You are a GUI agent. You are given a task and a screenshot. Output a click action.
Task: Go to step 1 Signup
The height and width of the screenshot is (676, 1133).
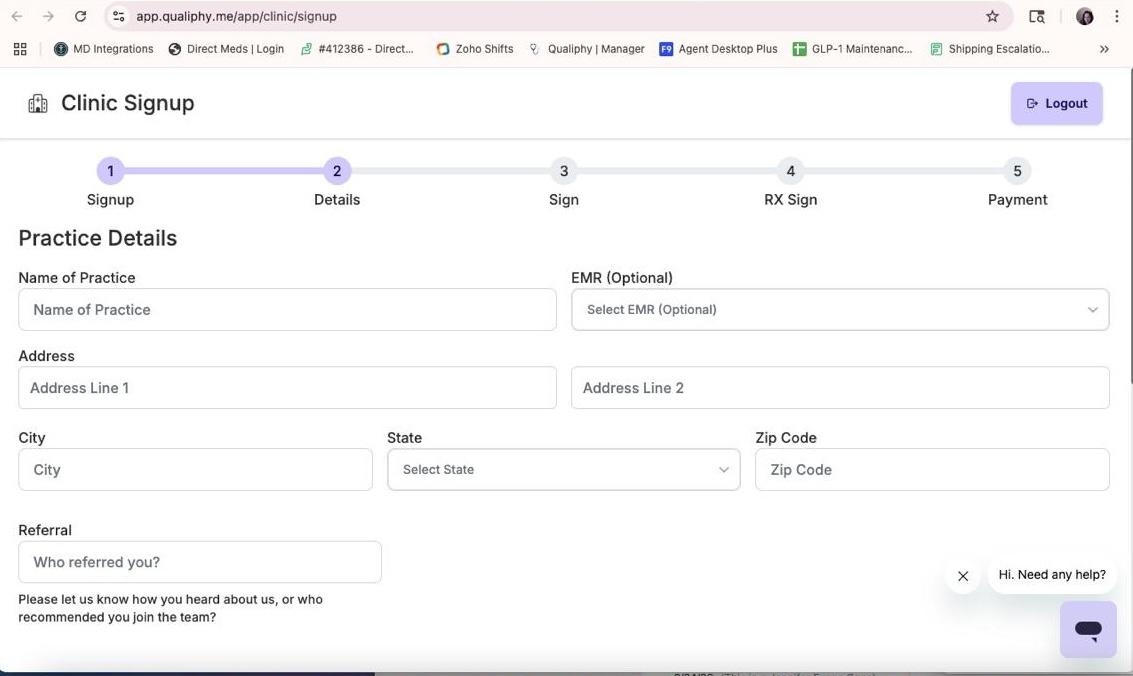(110, 171)
